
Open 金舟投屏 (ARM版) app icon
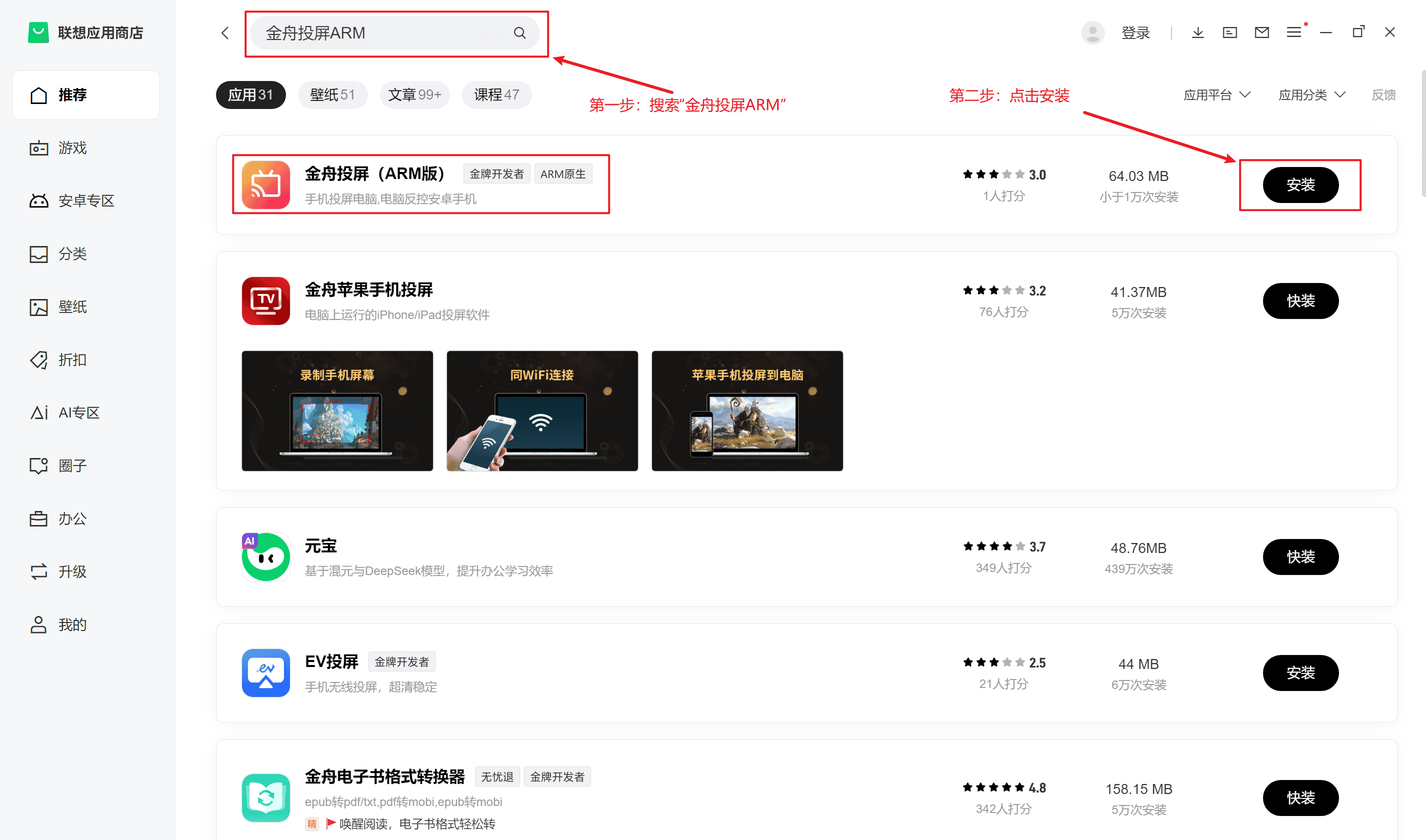(x=265, y=184)
